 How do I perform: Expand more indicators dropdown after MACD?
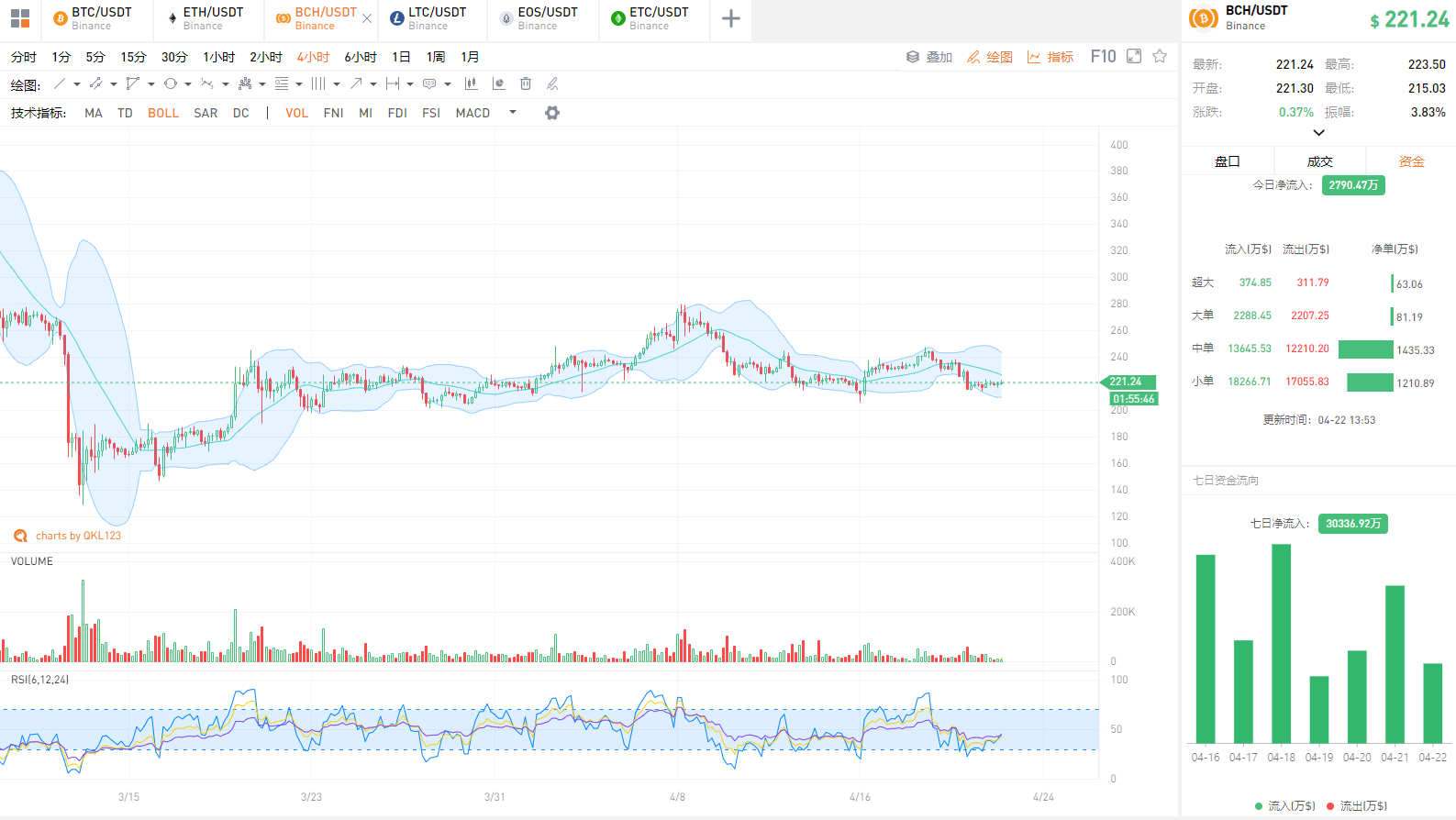click(x=513, y=112)
